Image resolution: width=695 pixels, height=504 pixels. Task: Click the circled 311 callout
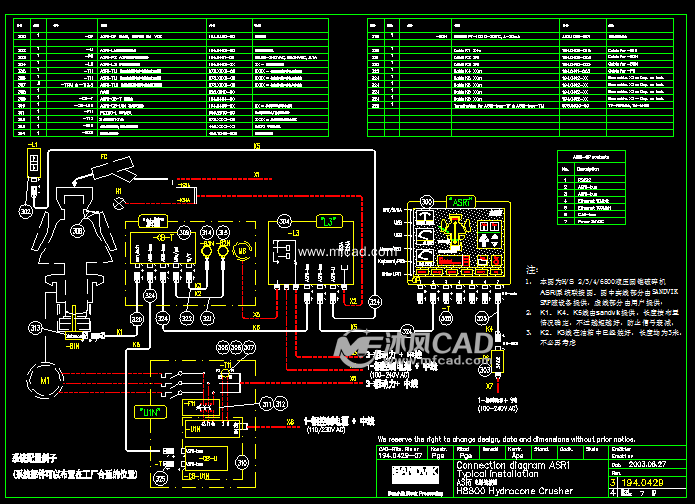point(266,404)
